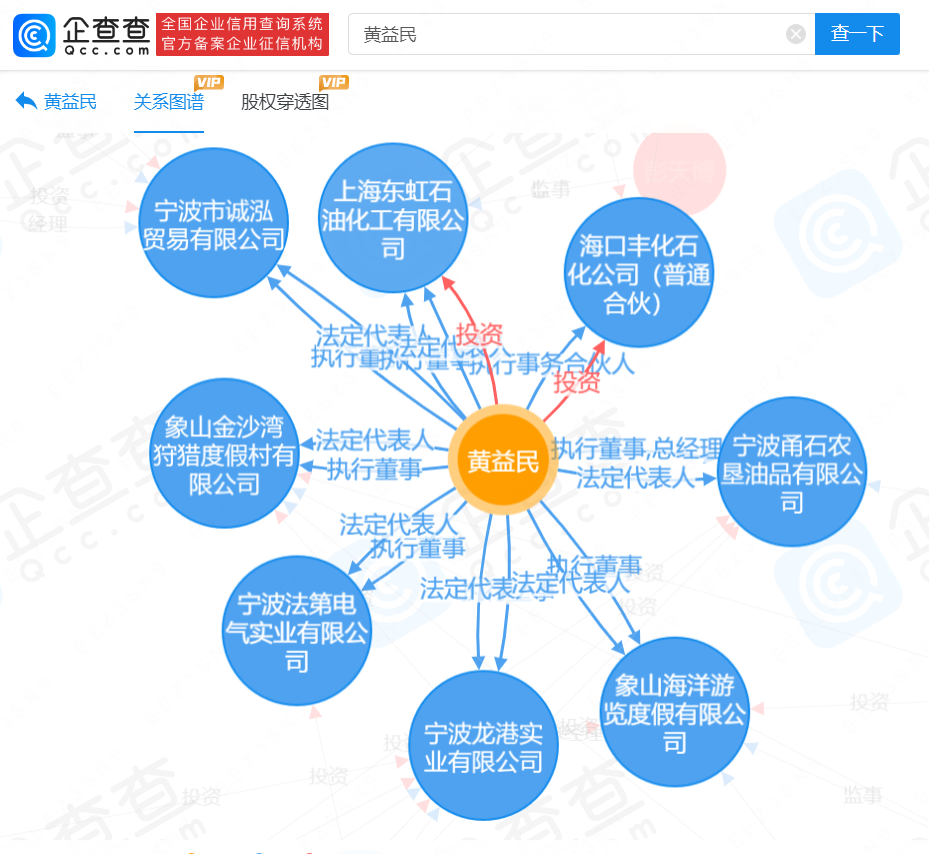Select the 上海东虹石油化工有限公司 node
The height and width of the screenshot is (854, 929).
coord(393,218)
